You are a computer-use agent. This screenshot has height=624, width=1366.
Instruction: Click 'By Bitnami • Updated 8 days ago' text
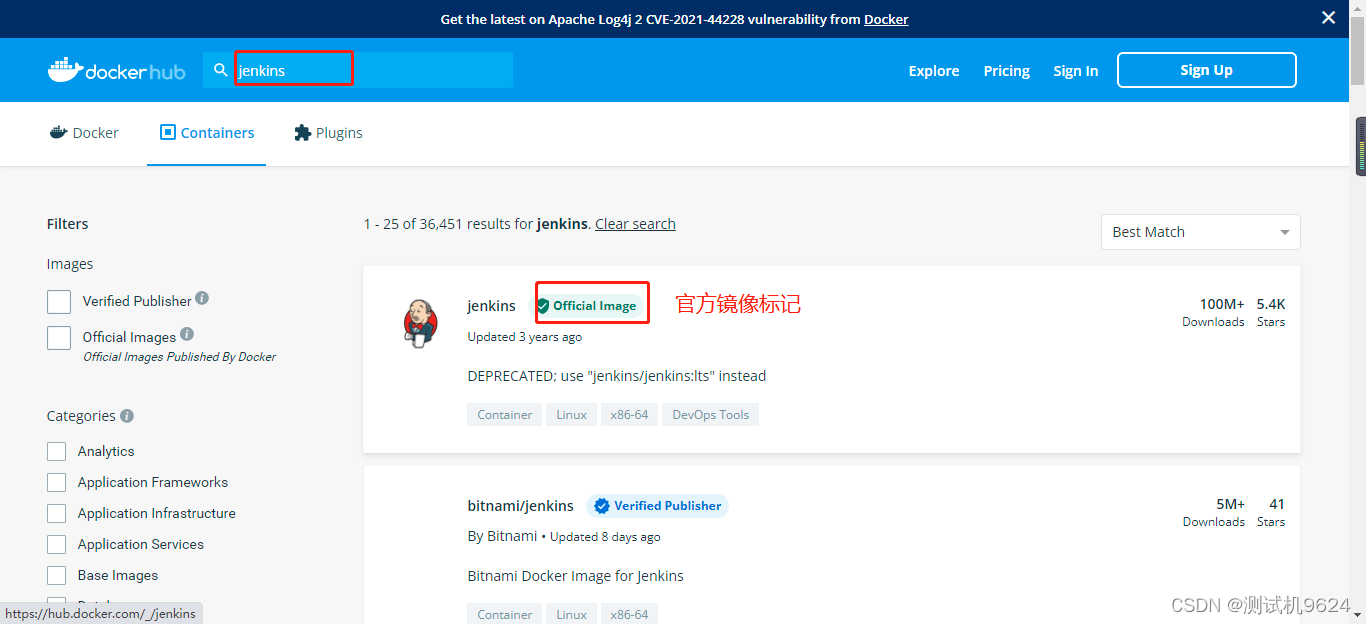point(563,537)
